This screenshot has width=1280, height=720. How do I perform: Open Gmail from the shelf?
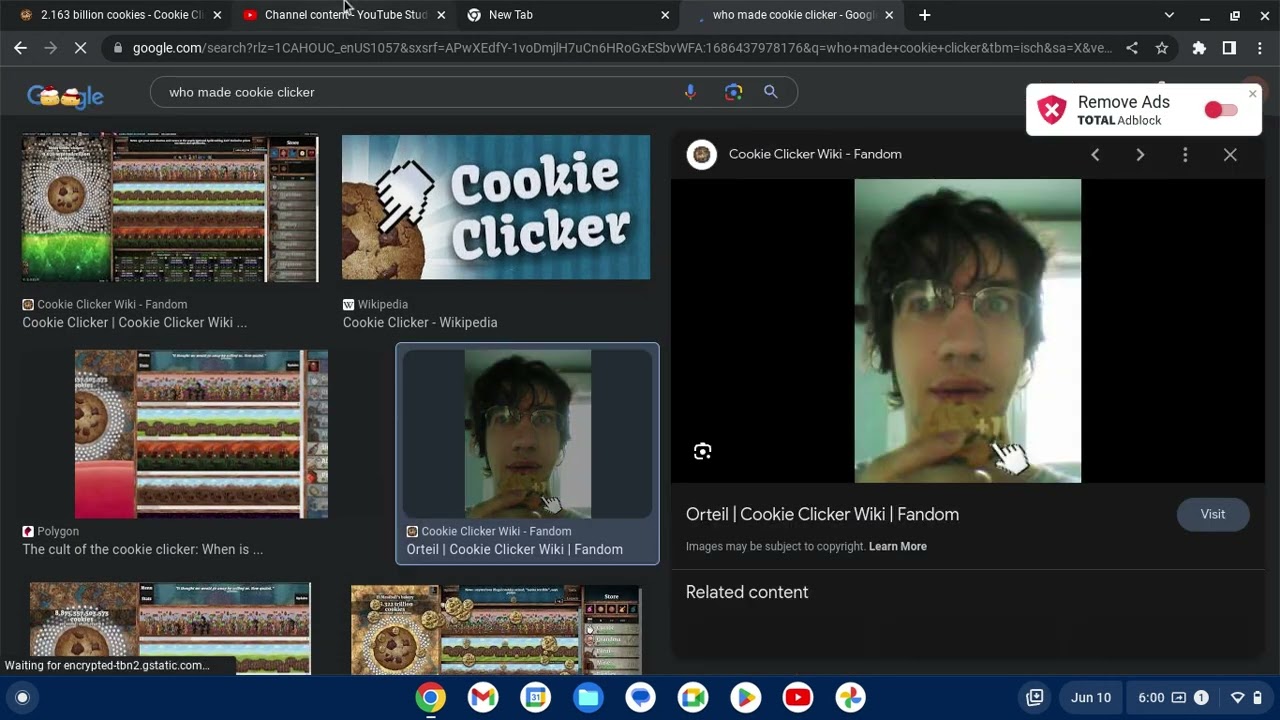[483, 698]
